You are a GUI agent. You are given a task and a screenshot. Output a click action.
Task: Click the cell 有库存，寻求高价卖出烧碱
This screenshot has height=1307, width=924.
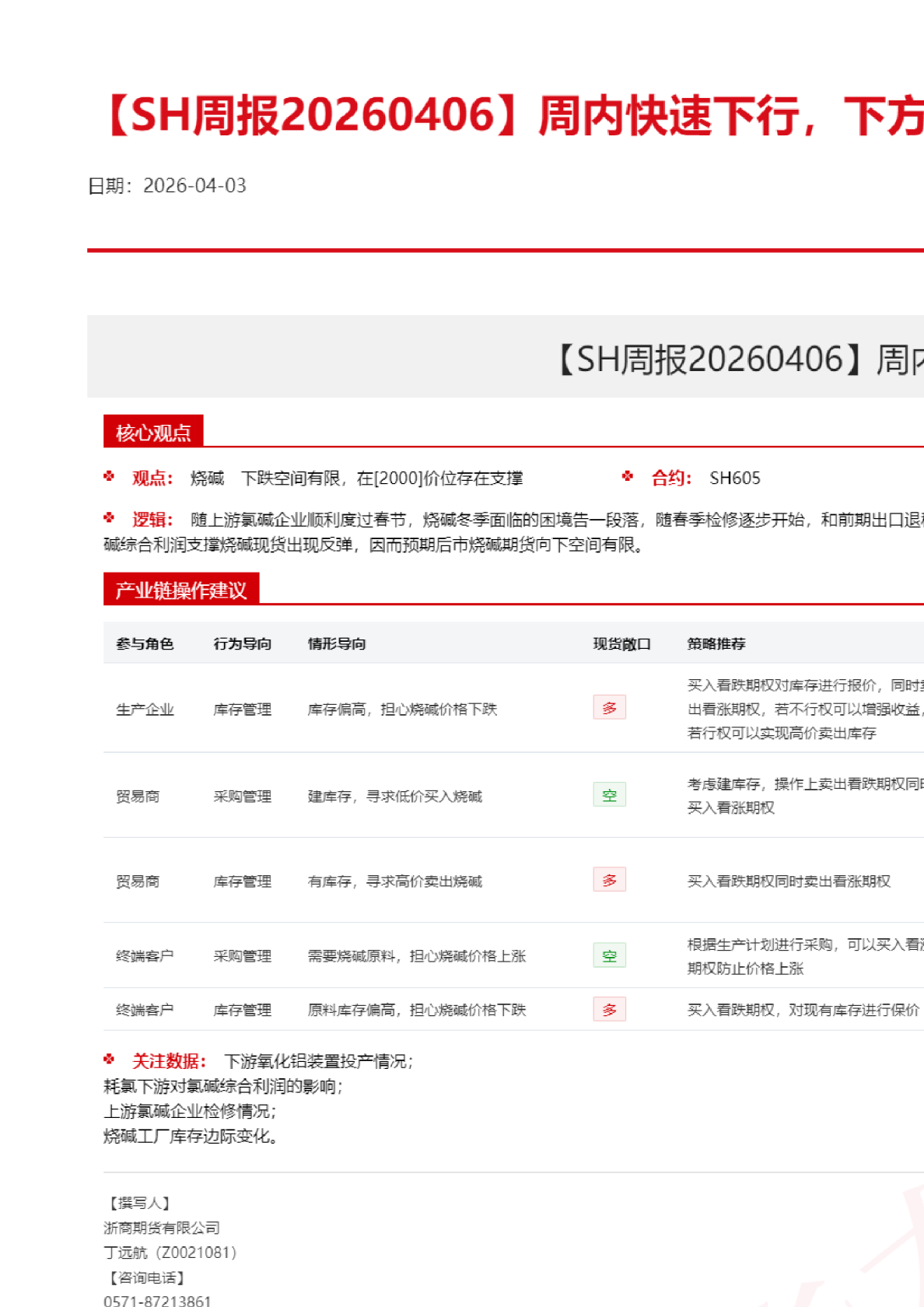point(395,881)
